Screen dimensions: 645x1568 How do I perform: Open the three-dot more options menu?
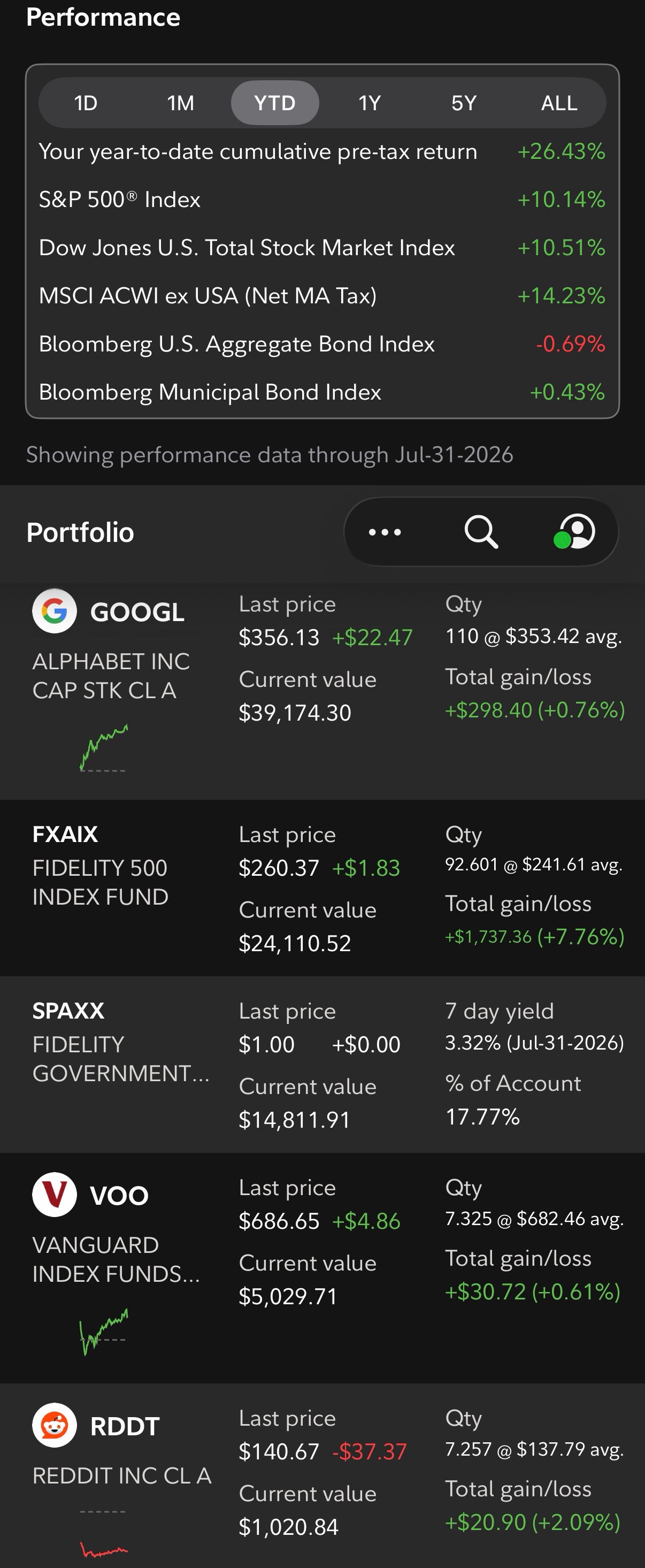click(x=385, y=532)
